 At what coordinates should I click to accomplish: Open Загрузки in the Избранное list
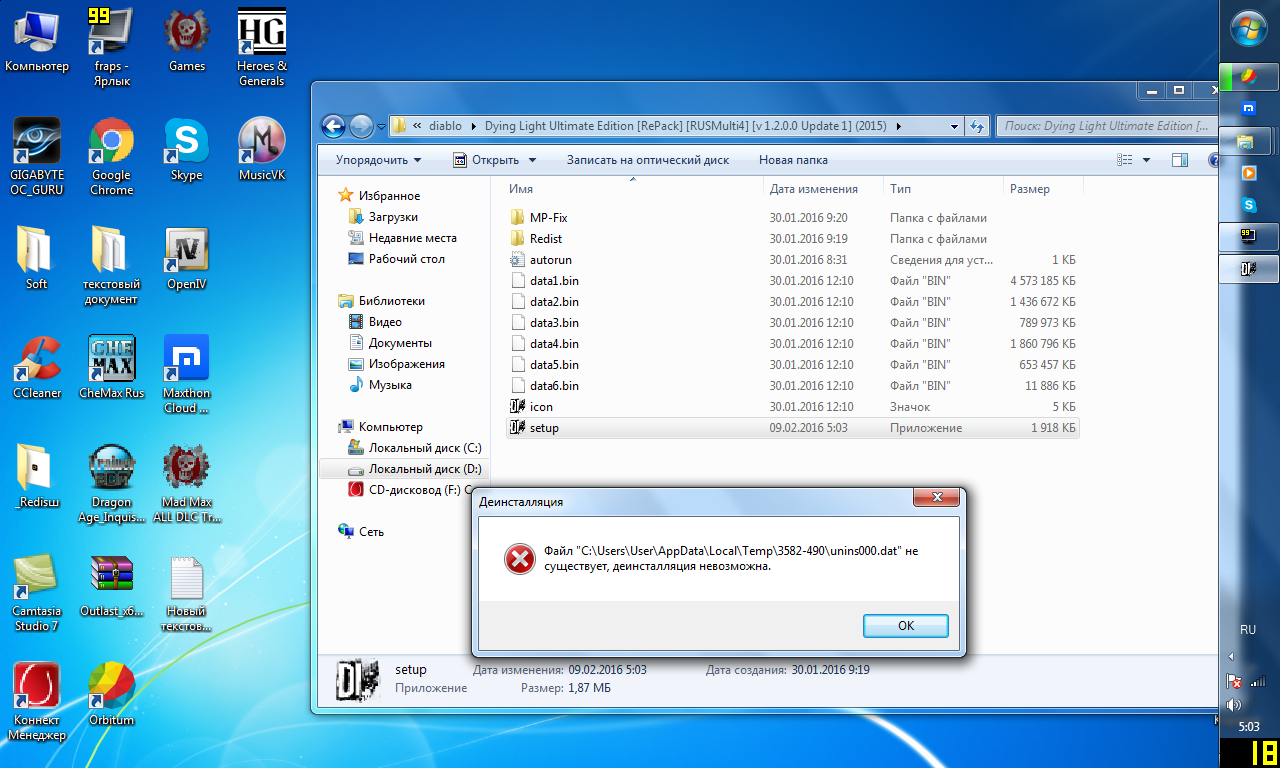(393, 217)
